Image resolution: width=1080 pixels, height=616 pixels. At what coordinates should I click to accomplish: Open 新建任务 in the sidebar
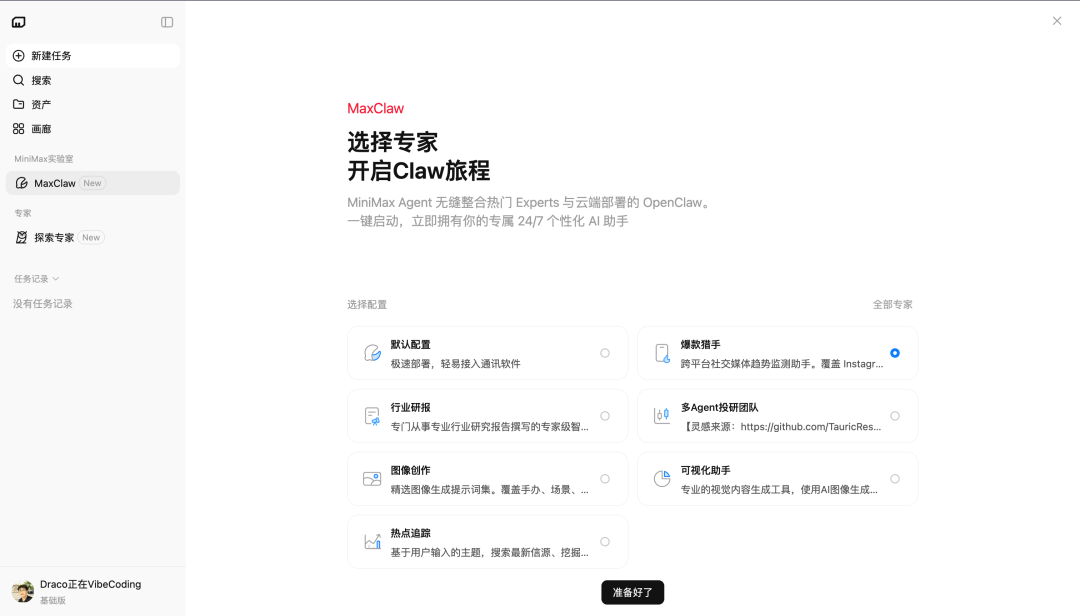51,56
